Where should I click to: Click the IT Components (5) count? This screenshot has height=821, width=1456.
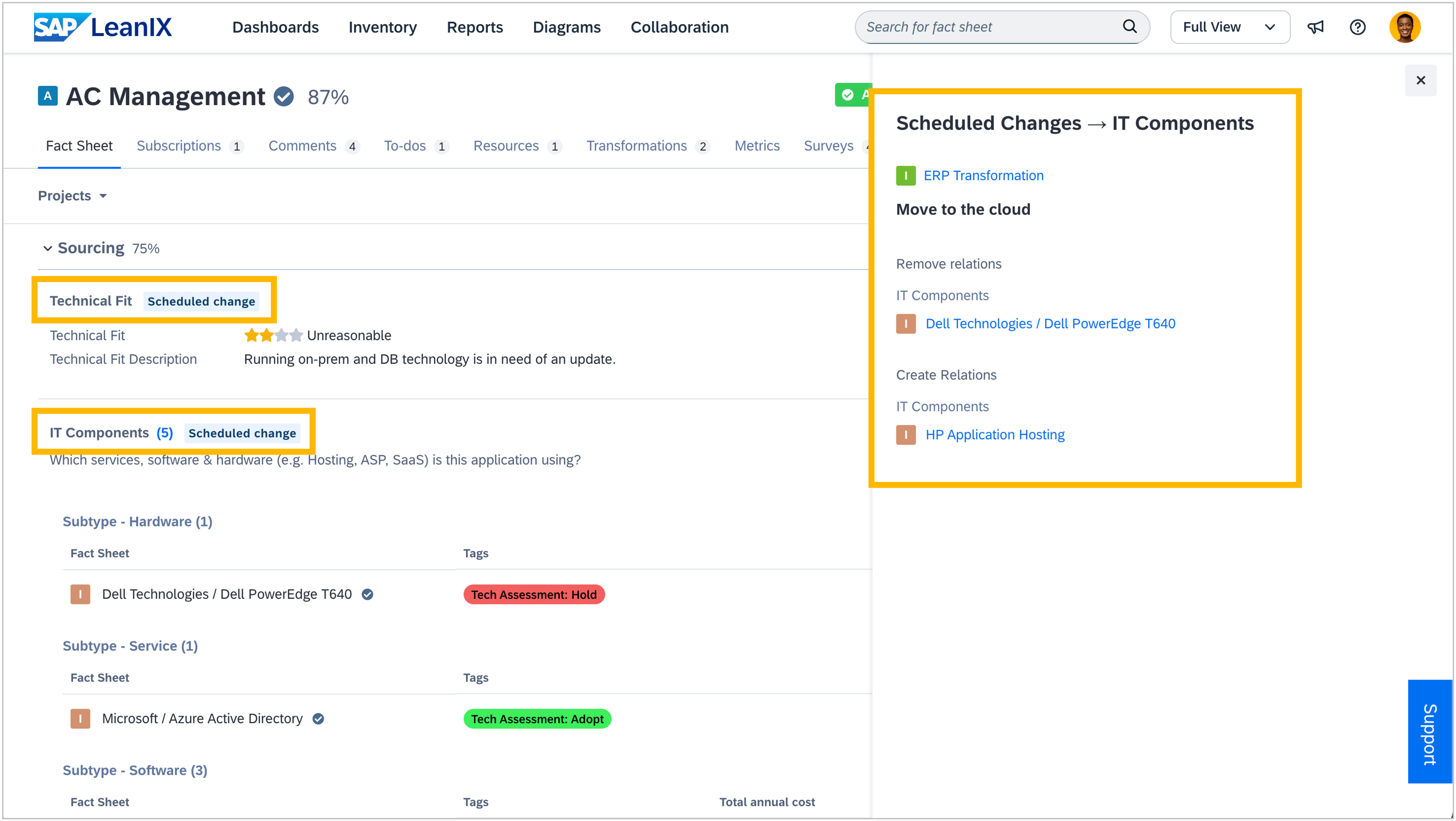164,433
